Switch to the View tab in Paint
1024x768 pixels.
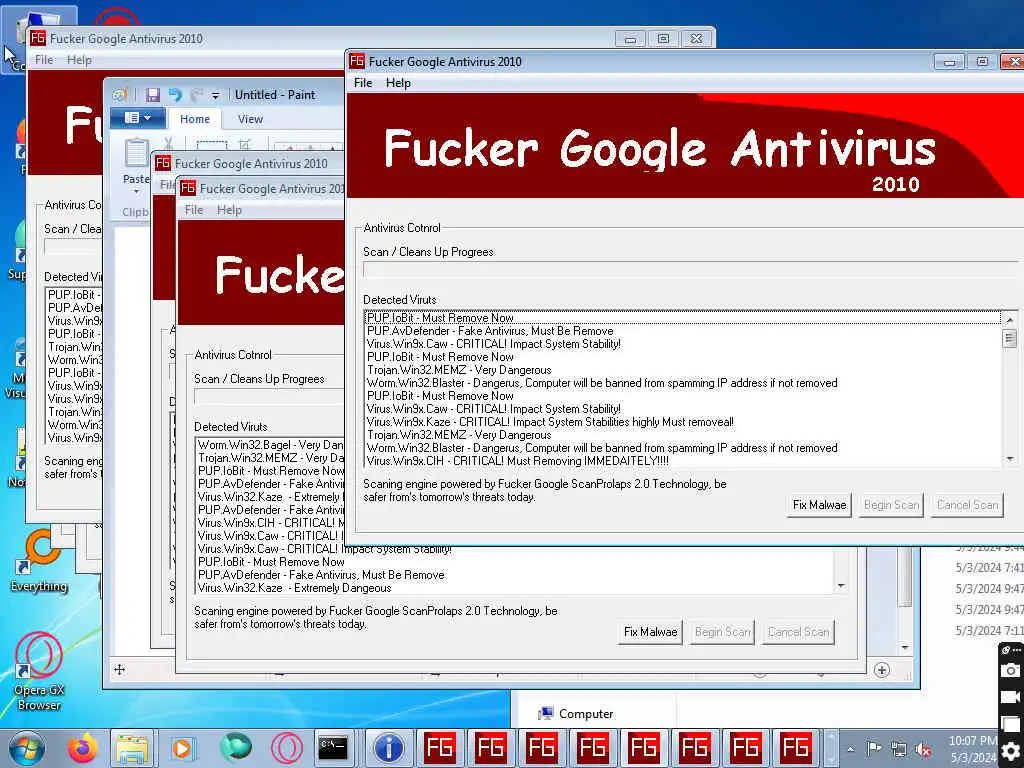[x=250, y=119]
